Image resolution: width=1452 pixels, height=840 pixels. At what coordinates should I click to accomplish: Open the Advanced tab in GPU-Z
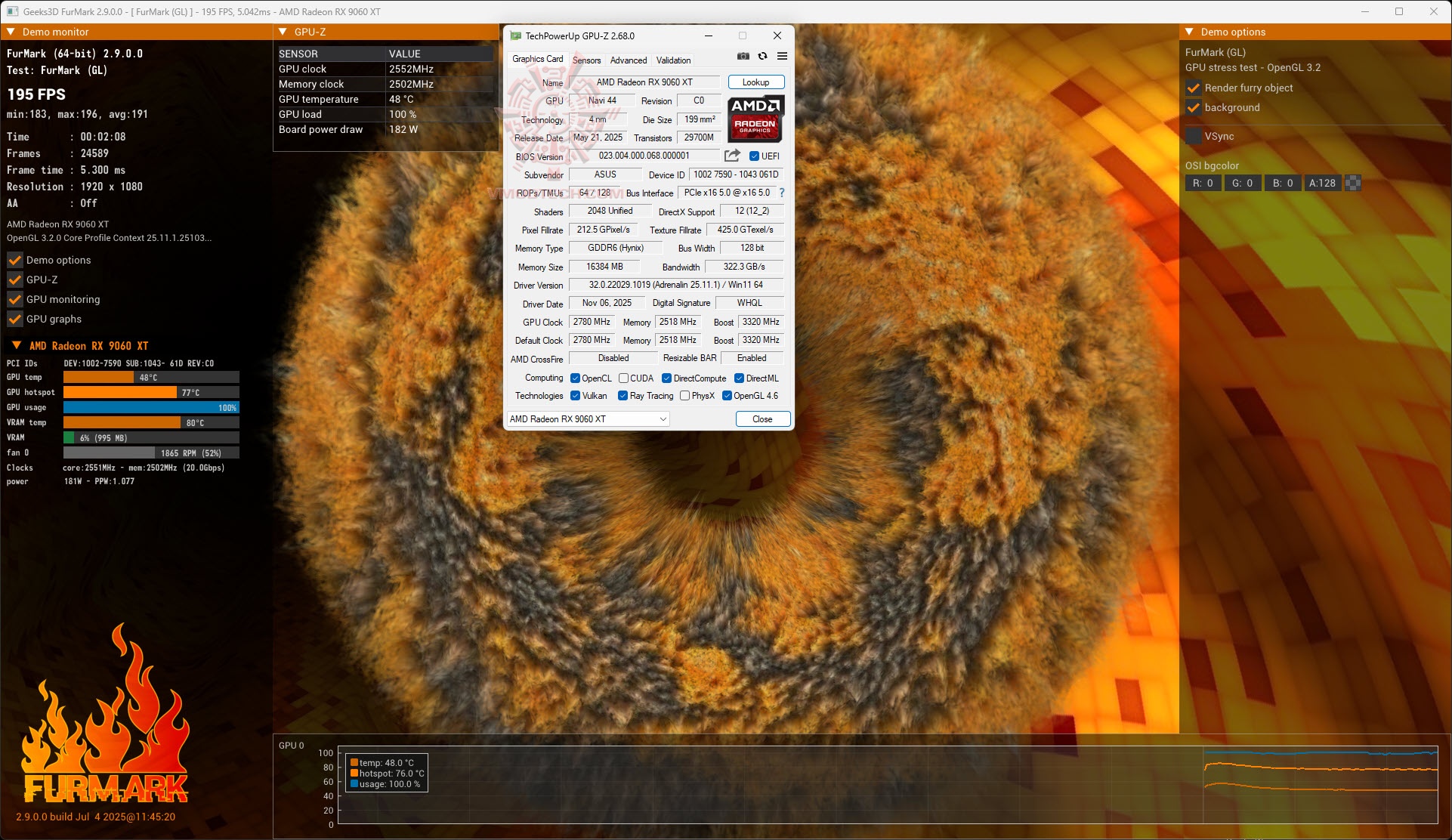628,60
